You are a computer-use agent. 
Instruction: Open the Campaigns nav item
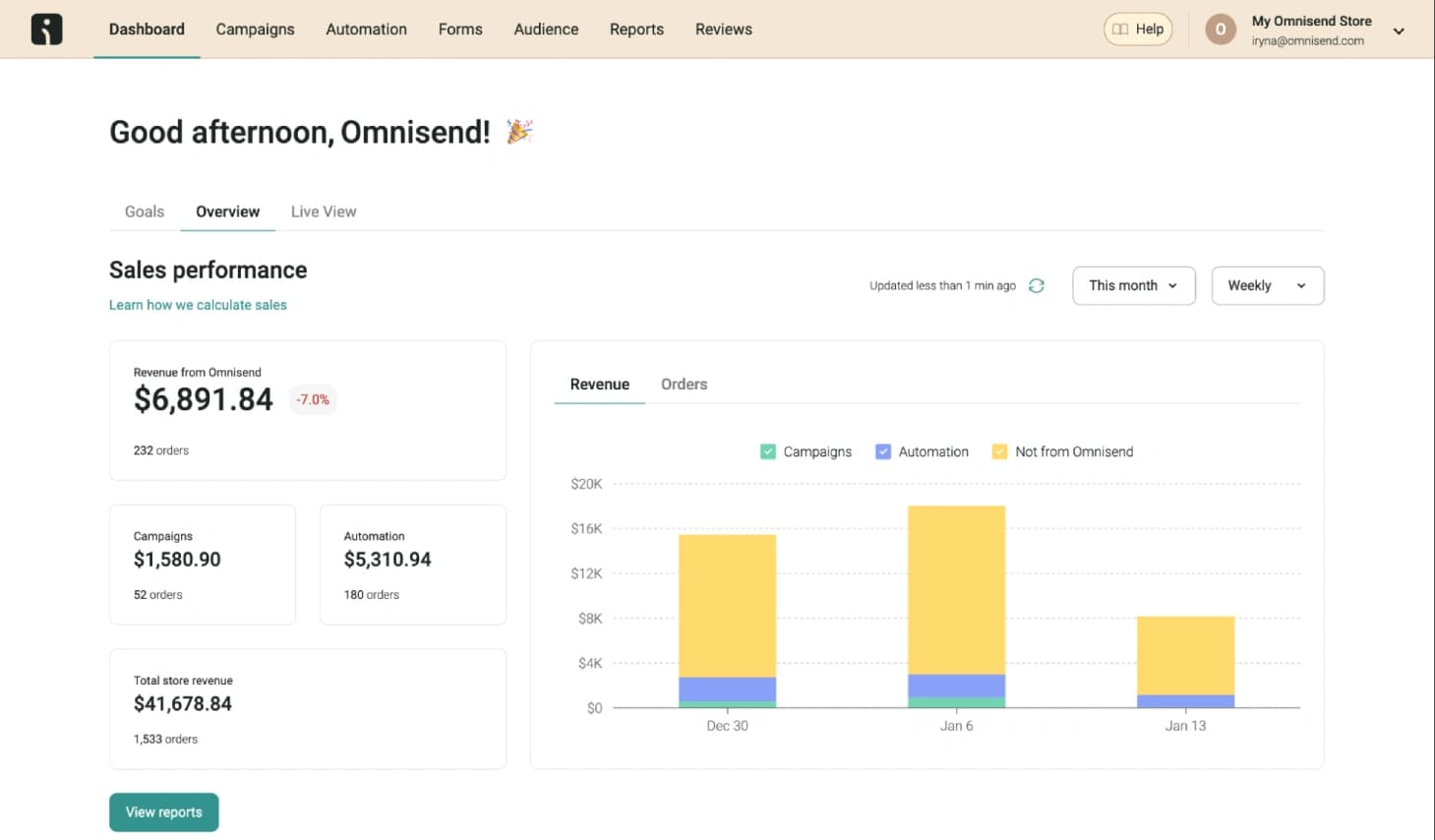pos(256,30)
